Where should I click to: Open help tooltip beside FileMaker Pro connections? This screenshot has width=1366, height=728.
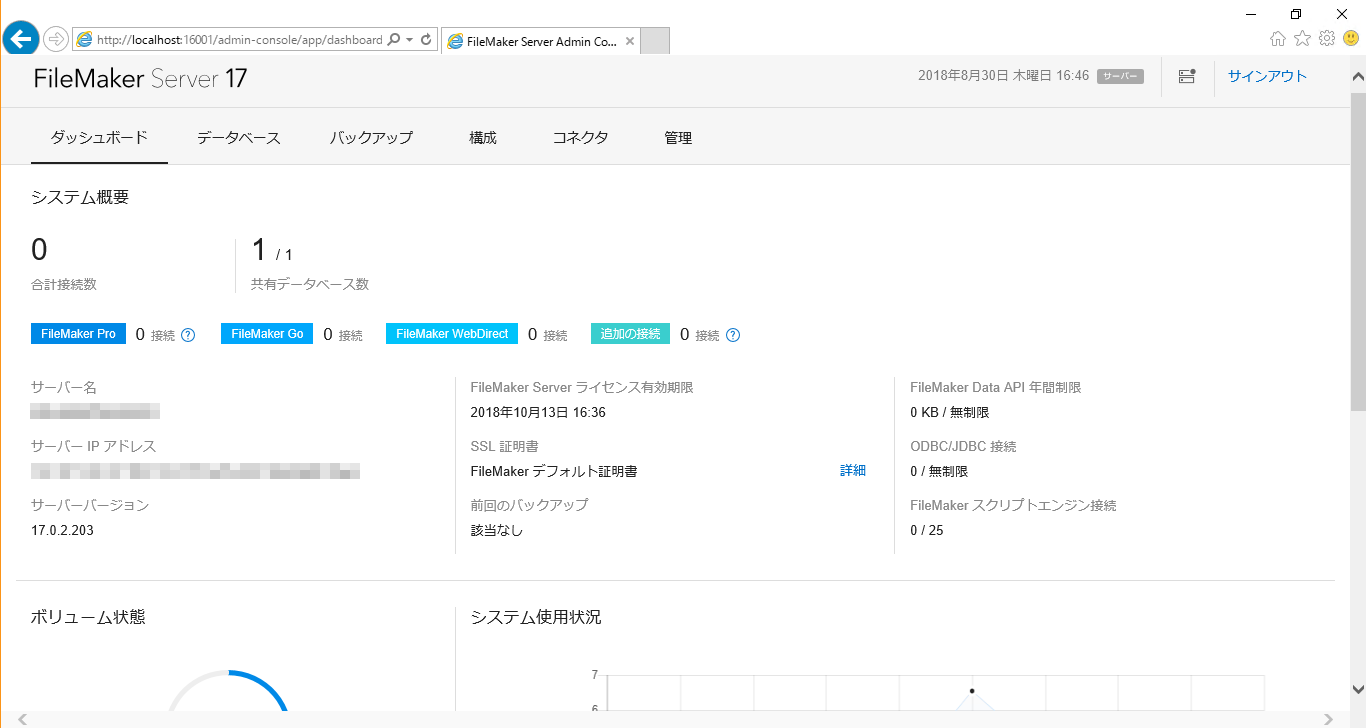pyautogui.click(x=187, y=334)
